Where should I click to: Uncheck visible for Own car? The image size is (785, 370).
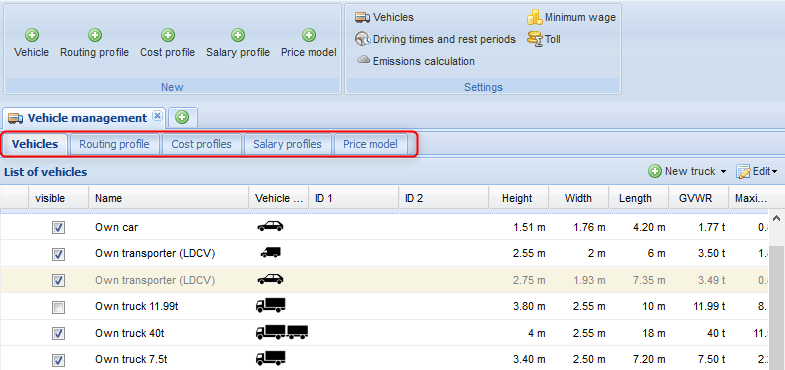coord(59,228)
